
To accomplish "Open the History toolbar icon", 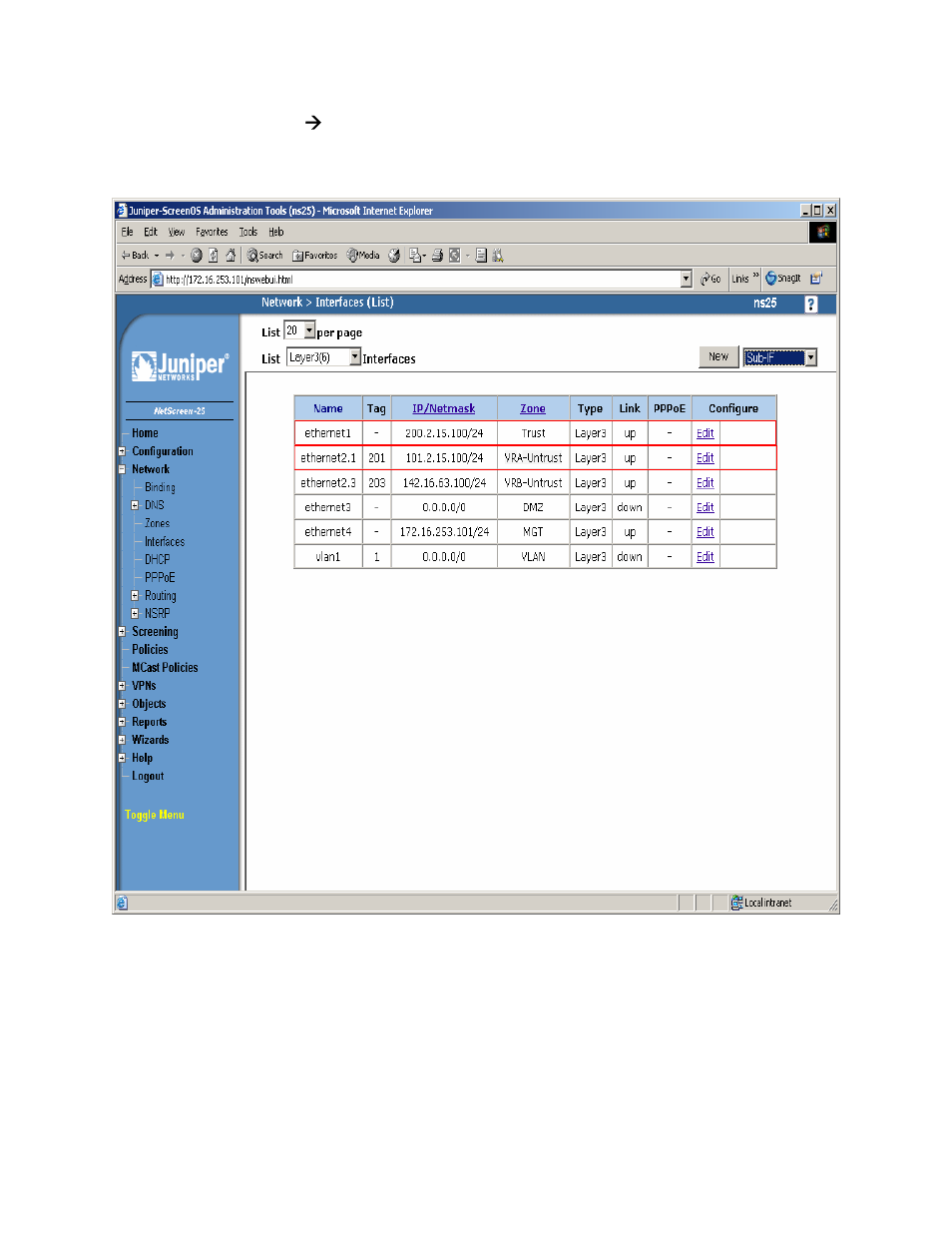I will [x=394, y=256].
